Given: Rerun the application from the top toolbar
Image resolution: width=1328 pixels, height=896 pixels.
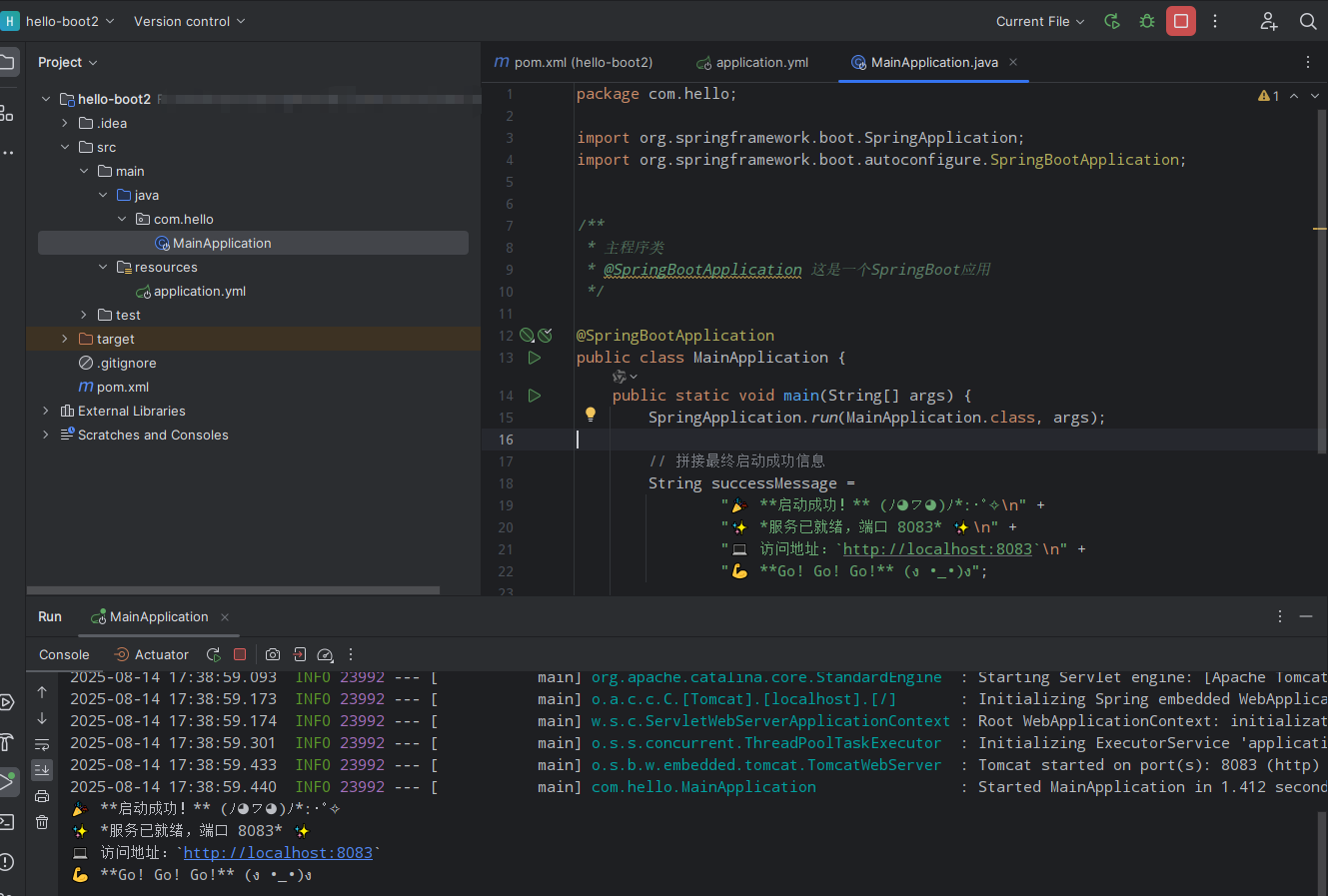Looking at the screenshot, I should 1112,21.
